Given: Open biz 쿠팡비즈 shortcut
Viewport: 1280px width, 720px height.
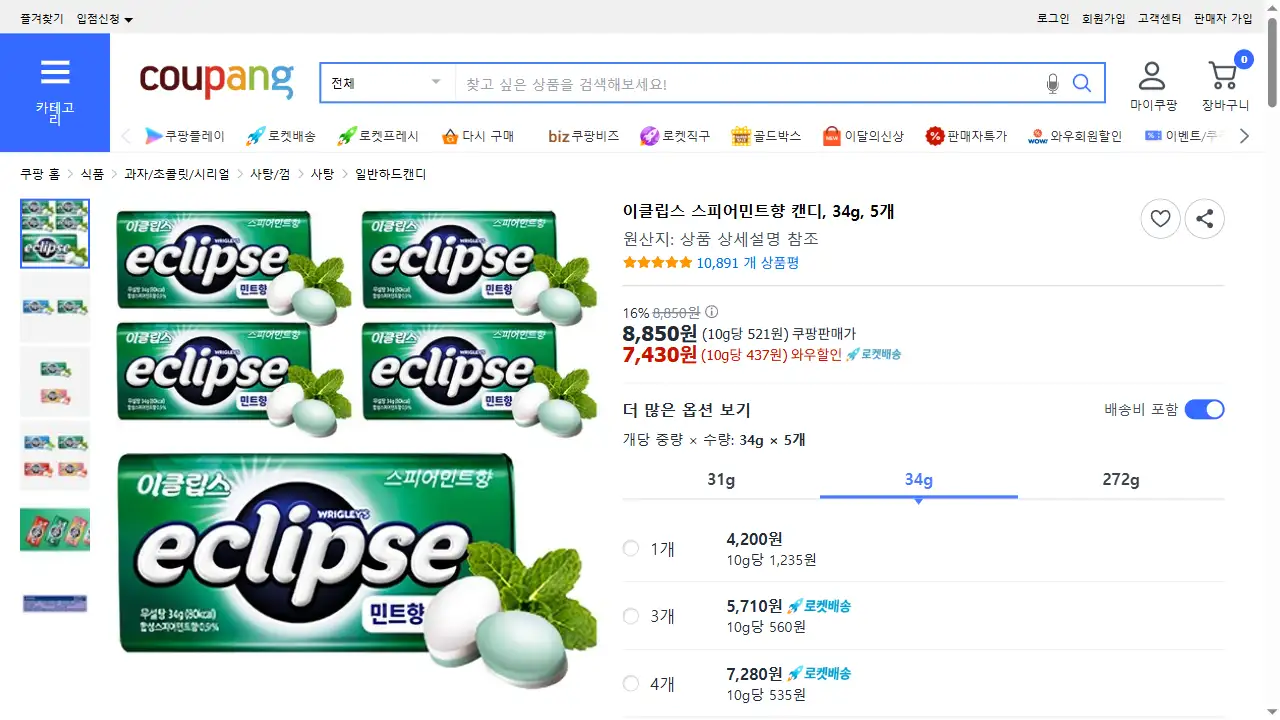Looking at the screenshot, I should pos(583,136).
